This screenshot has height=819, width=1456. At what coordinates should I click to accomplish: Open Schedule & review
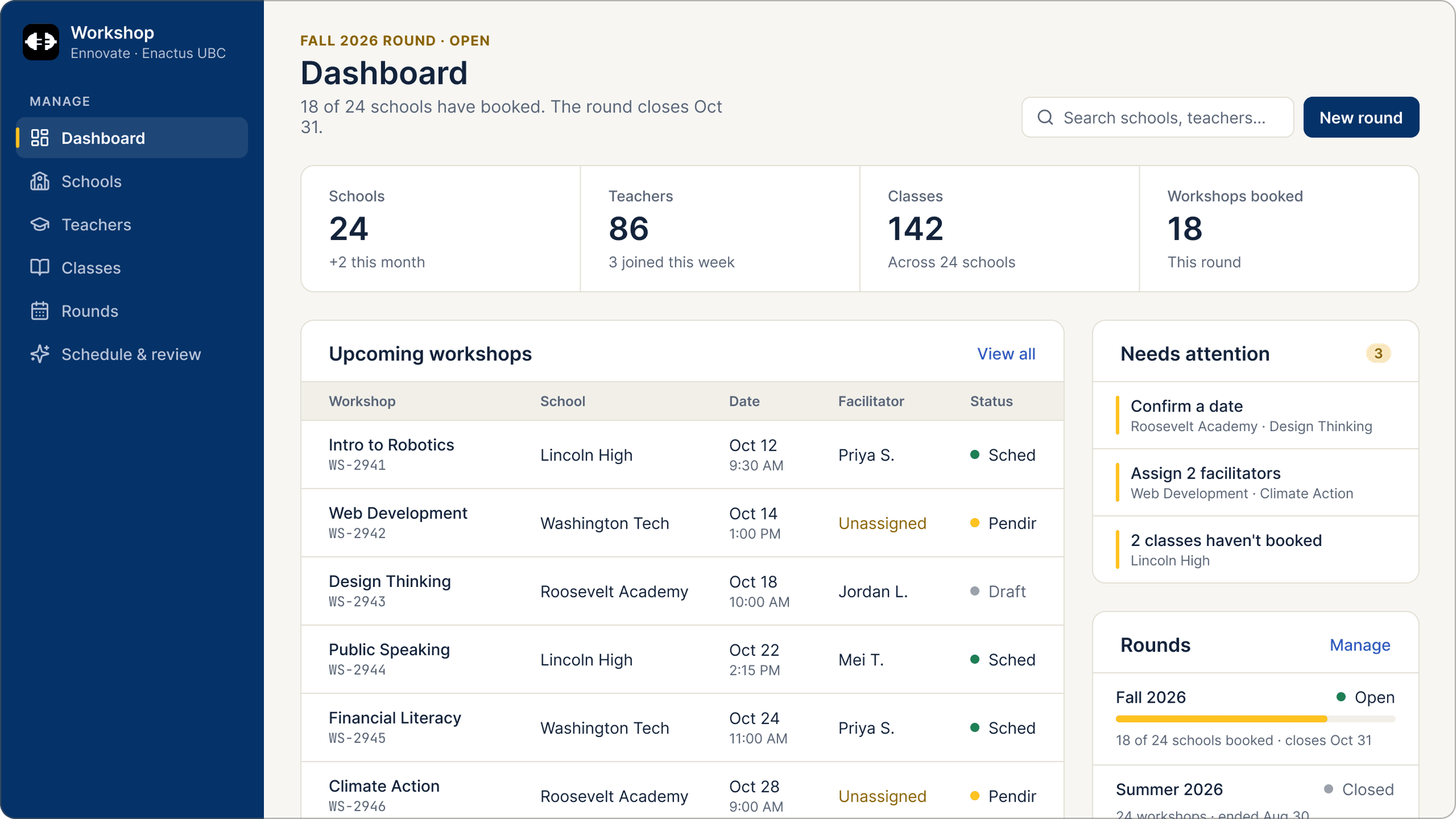[x=132, y=354]
